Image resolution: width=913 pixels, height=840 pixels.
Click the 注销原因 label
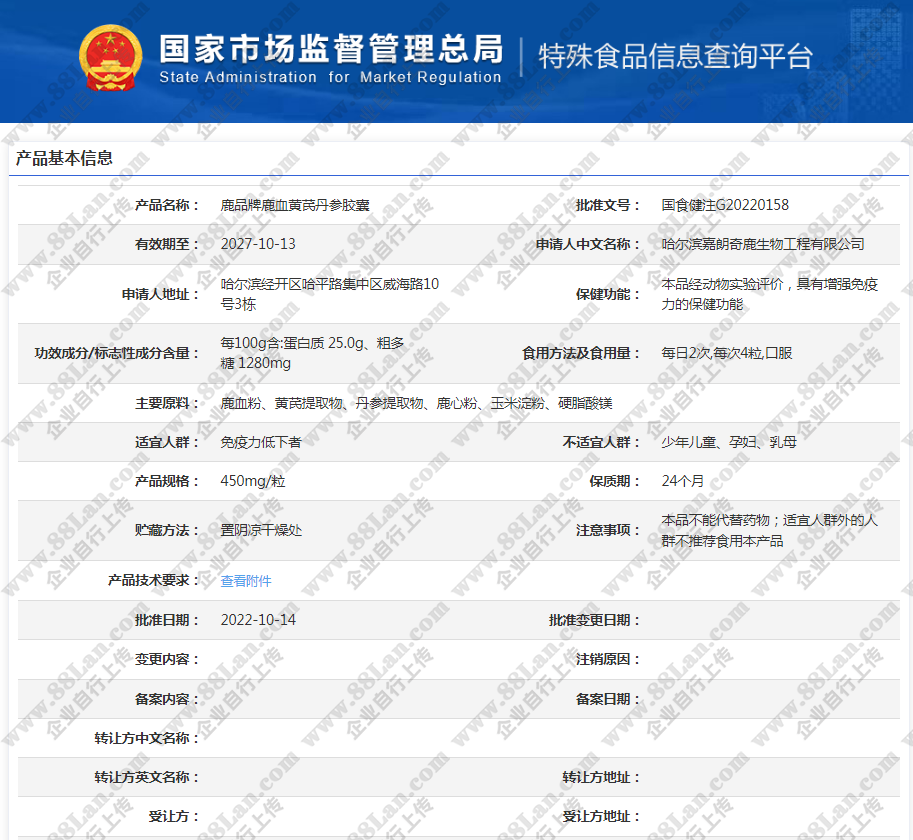(608, 659)
